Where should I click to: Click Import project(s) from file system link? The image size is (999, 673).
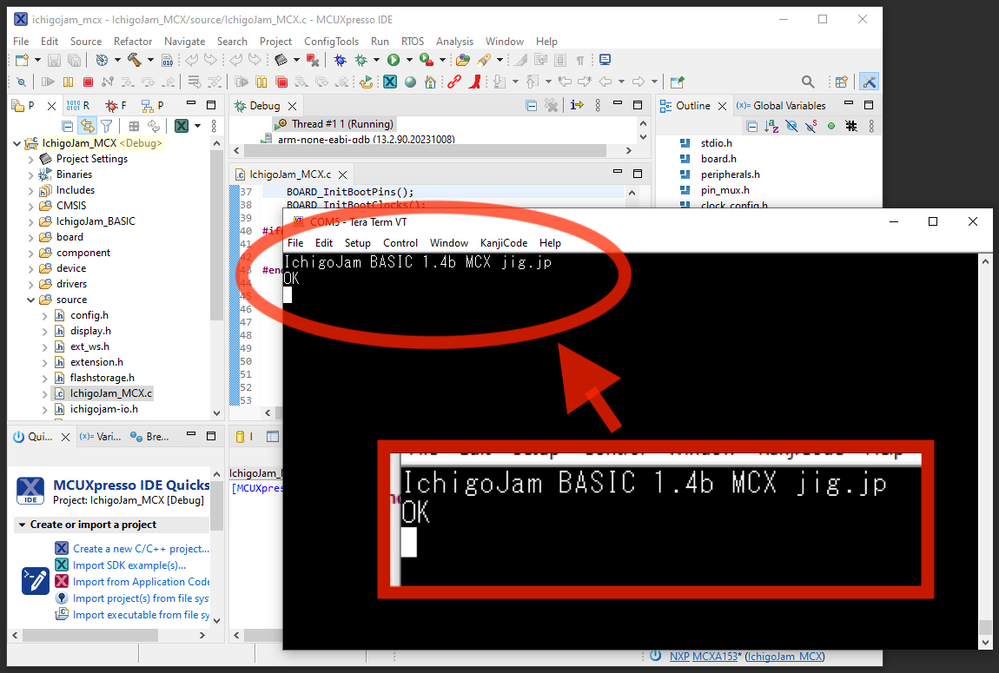[141, 598]
